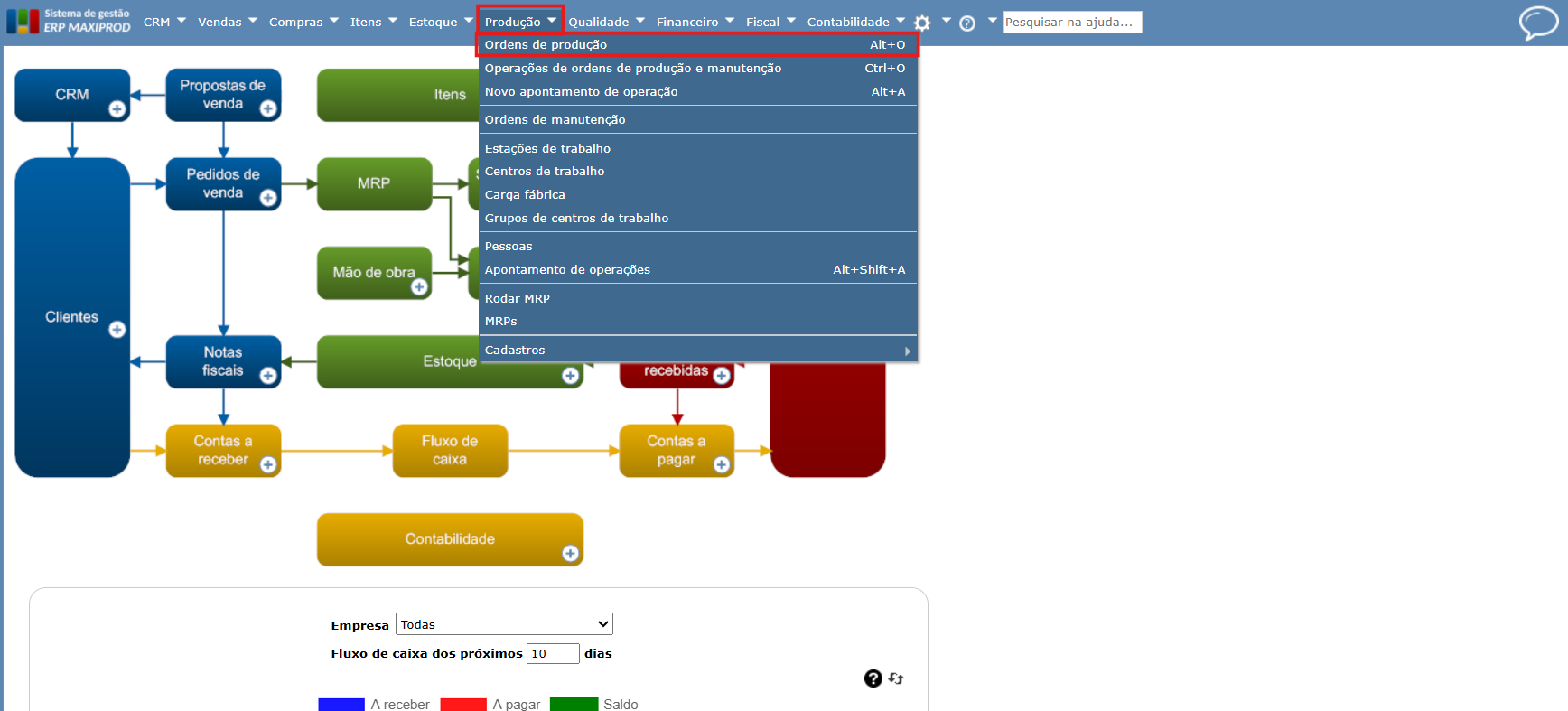Screen dimensions: 1568x711
Task: Select Rodar MRP
Action: 698,299
